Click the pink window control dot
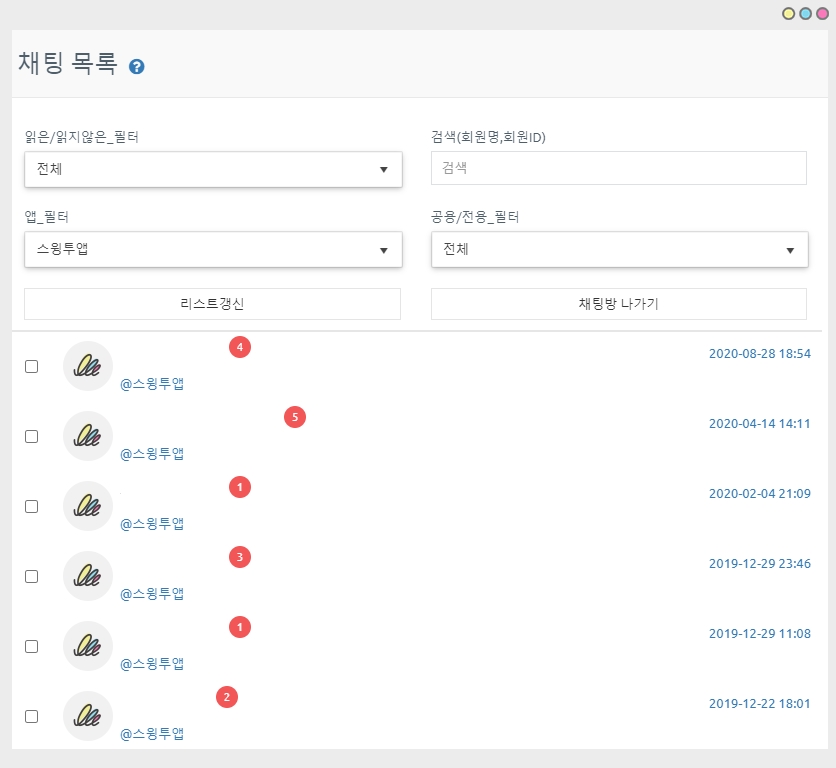 (823, 14)
